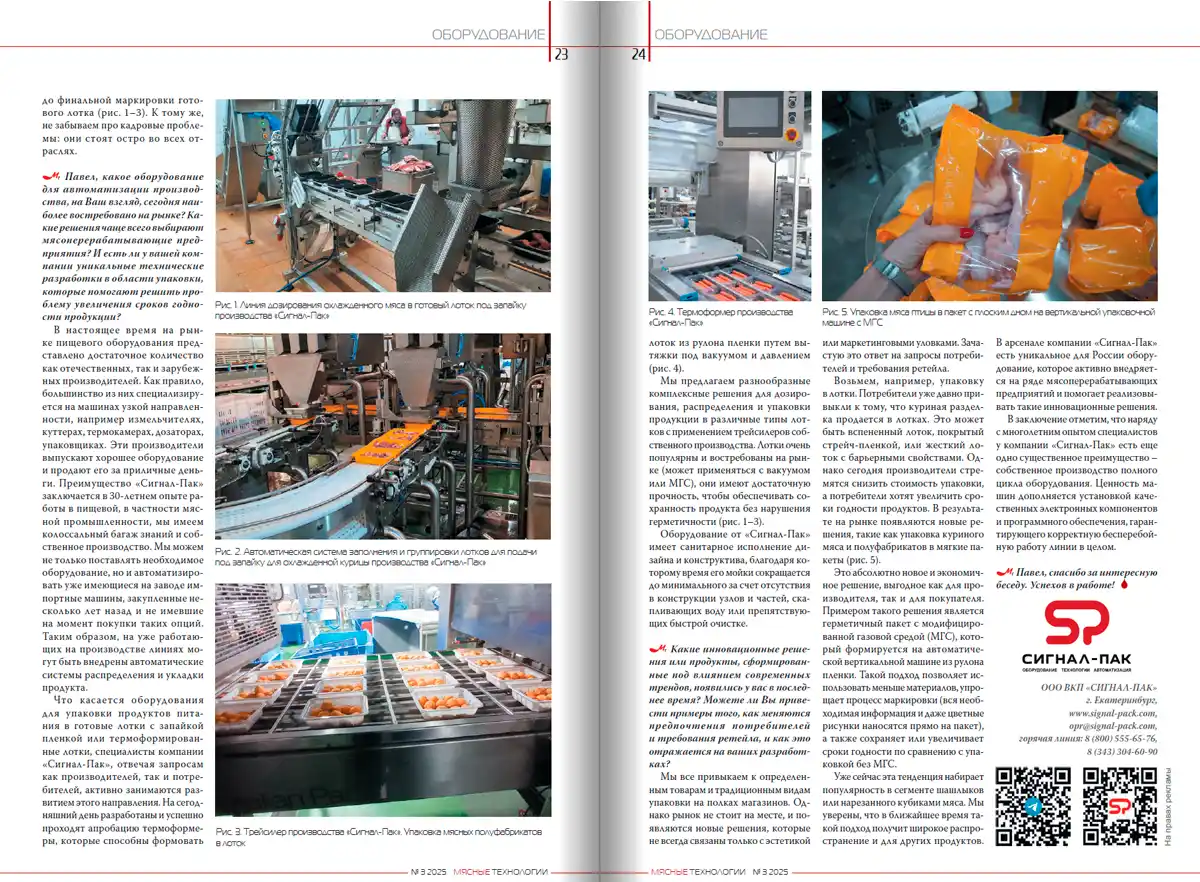Click the 'ОБОРУДОВАНИЕ' header on page 23

click(488, 34)
